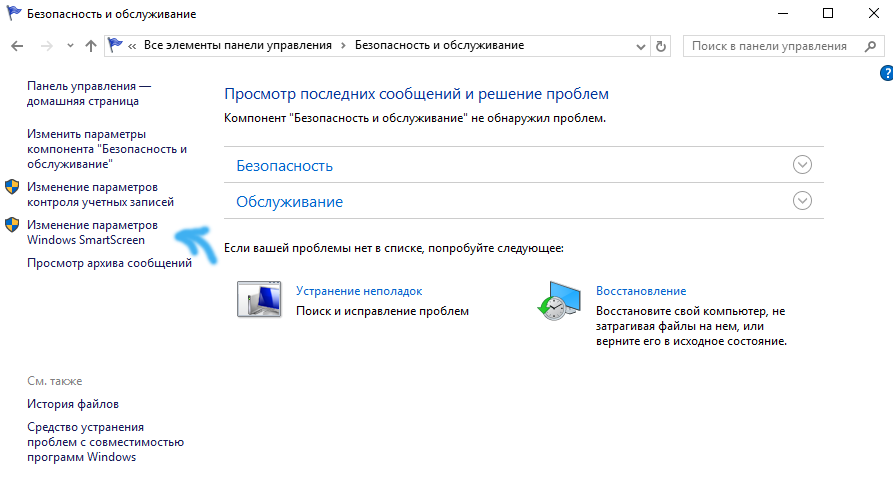Go back with the left arrow button
Image resolution: width=893 pixels, height=481 pixels.
[x=17, y=46]
